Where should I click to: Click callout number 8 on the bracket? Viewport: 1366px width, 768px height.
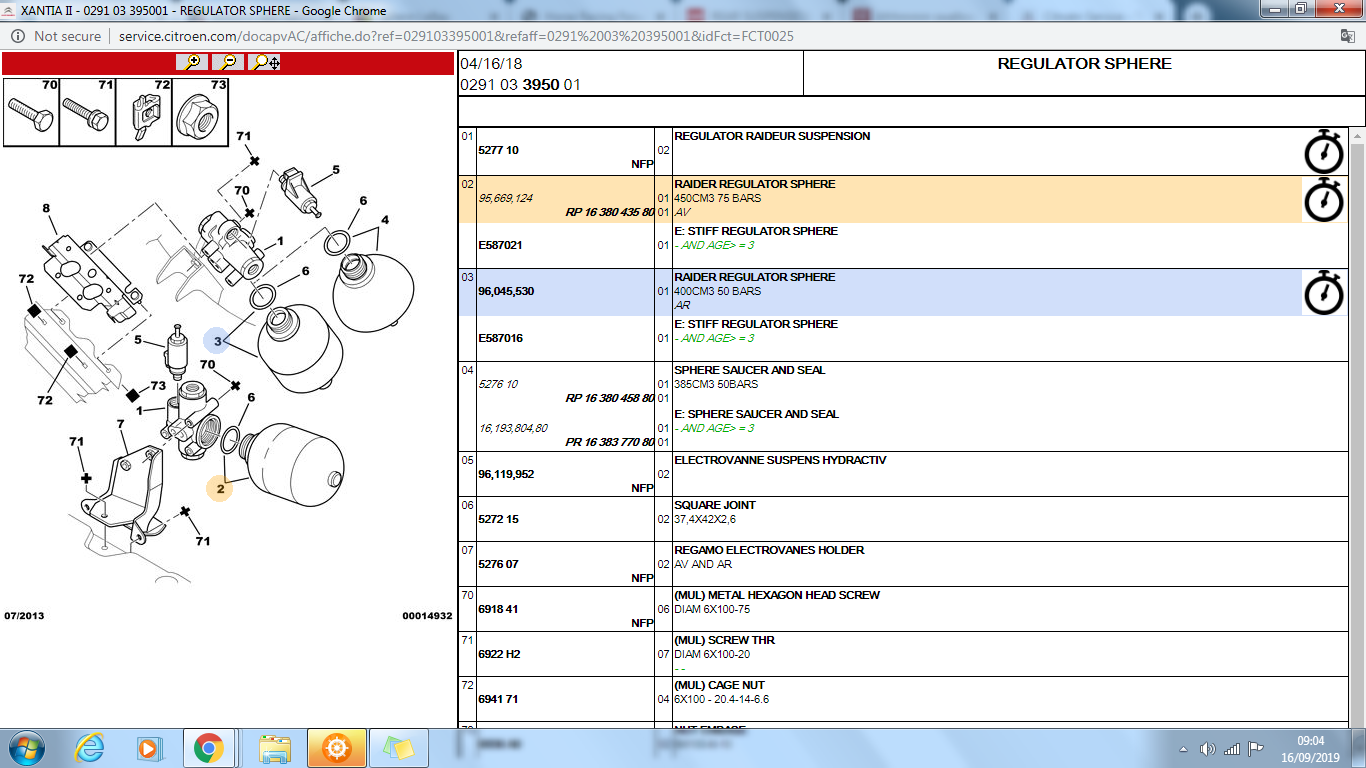[x=46, y=208]
